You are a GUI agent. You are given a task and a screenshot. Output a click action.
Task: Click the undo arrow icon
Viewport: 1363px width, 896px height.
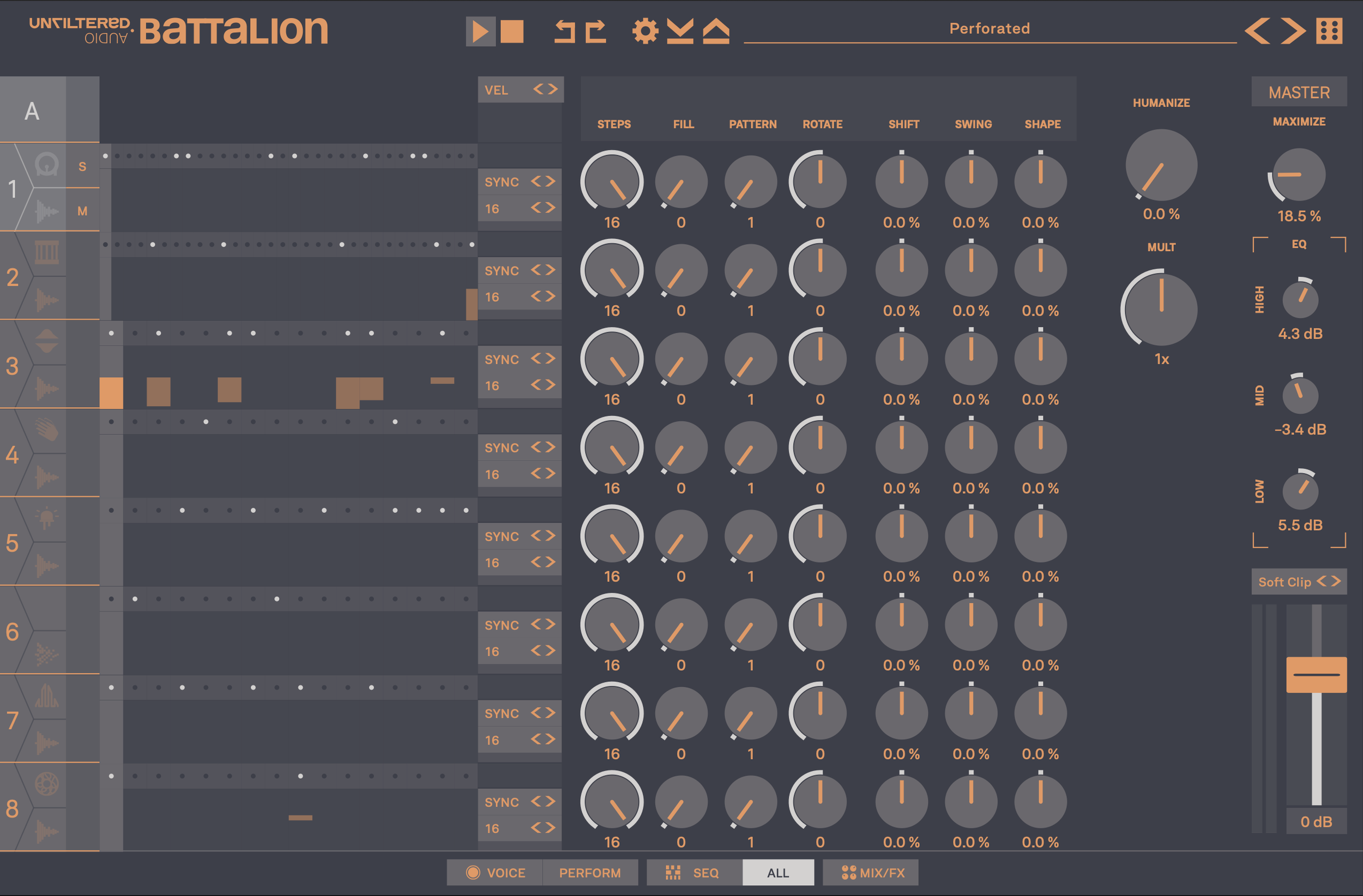click(565, 32)
